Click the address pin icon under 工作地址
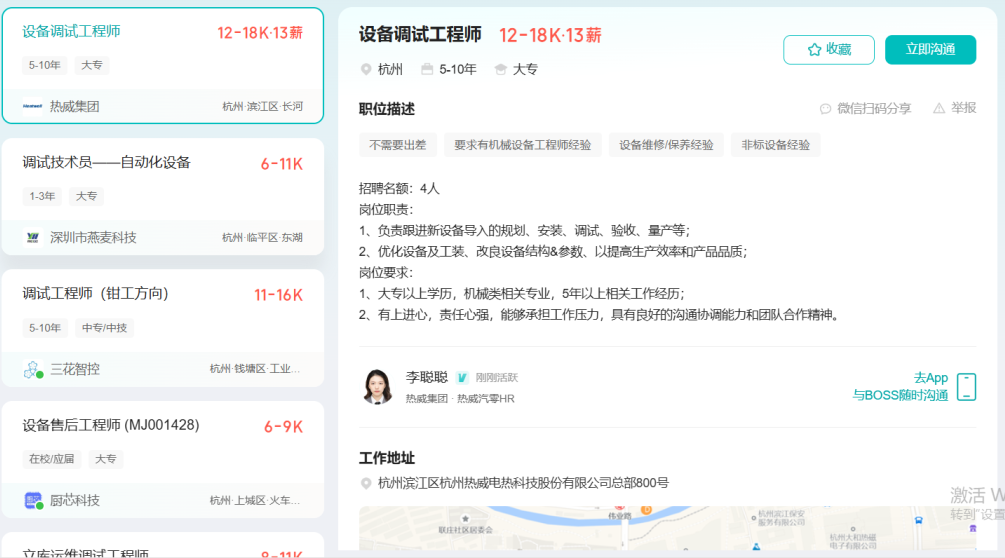Image resolution: width=1005 pixels, height=558 pixels. pos(366,484)
